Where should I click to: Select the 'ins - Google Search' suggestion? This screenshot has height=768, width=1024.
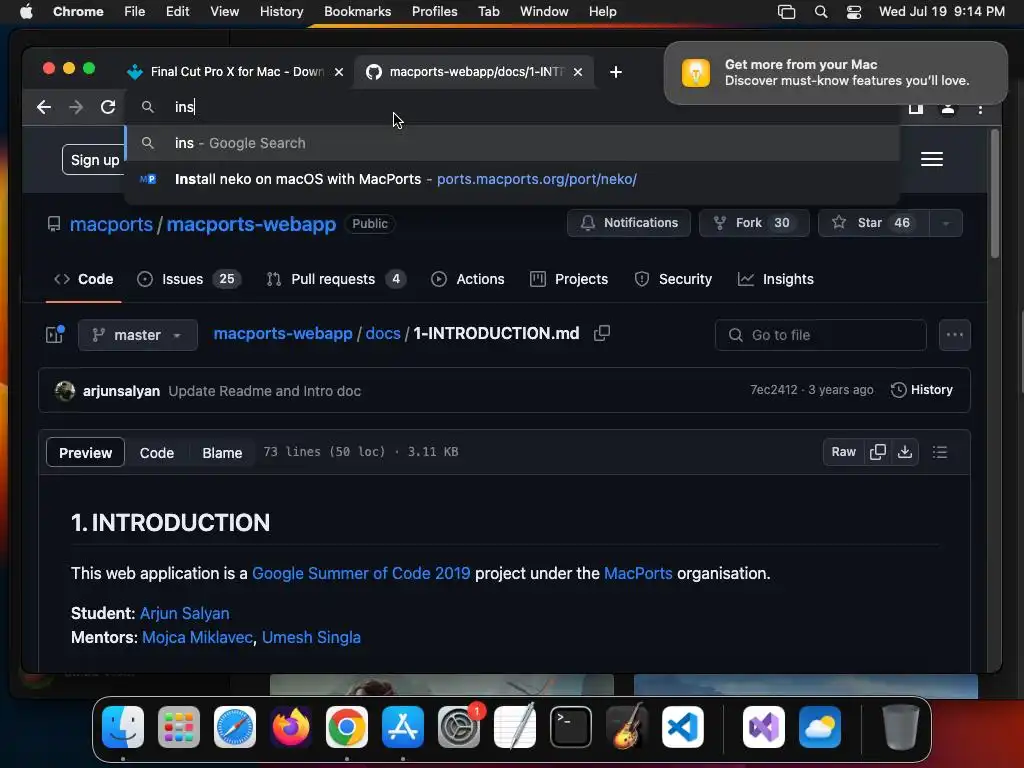click(513, 143)
